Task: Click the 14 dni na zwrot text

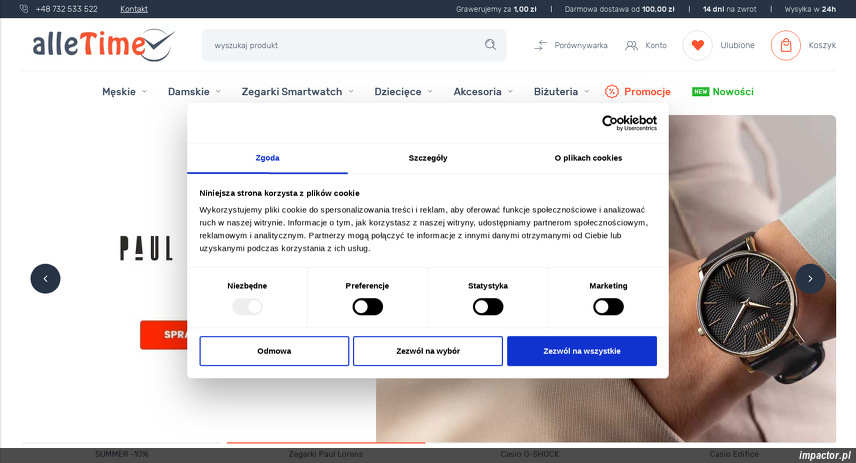Action: pyautogui.click(x=729, y=9)
